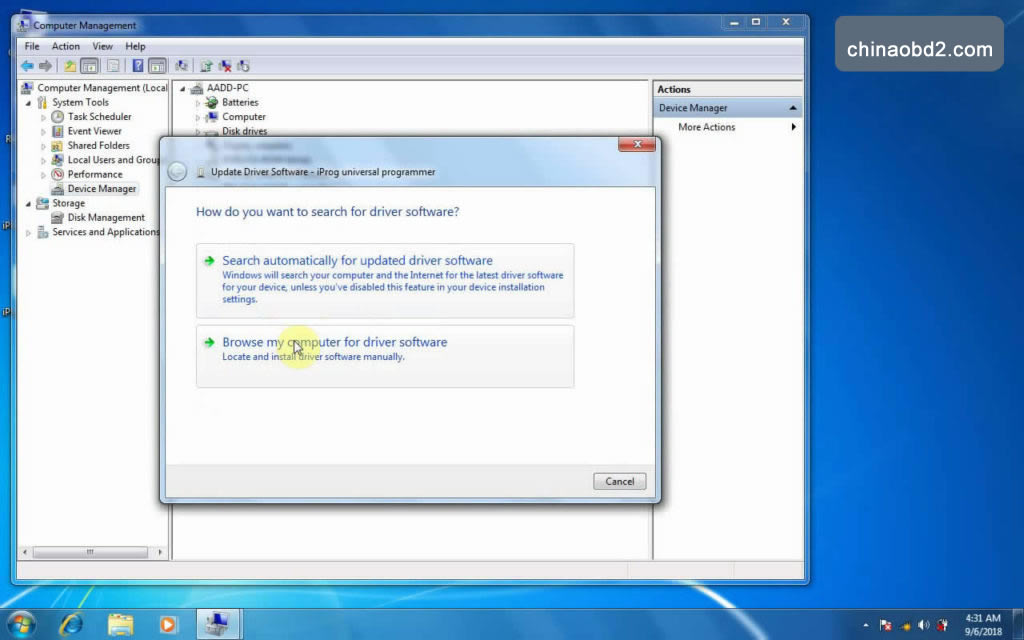
Task: Collapse the Device Manager actions section
Action: [x=793, y=108]
